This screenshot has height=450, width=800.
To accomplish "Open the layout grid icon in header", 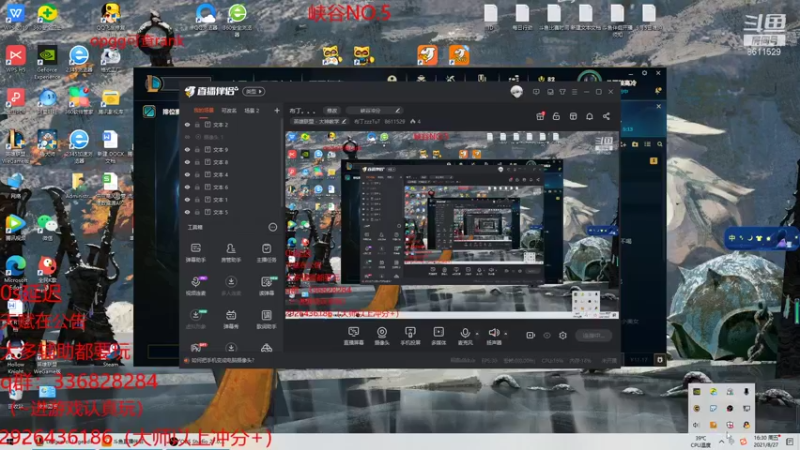I will [573, 116].
